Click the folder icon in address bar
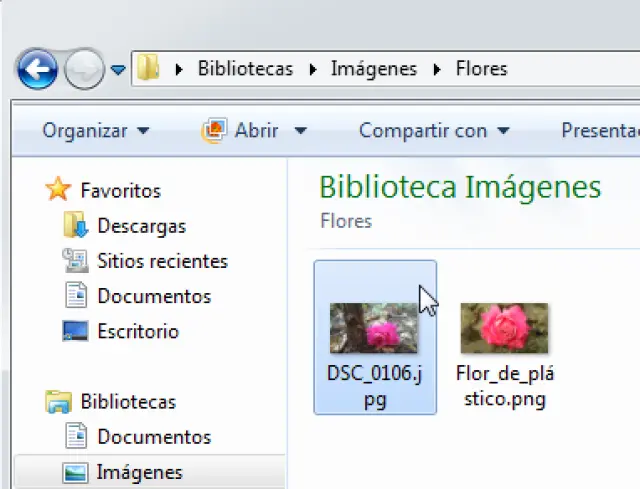 [149, 69]
